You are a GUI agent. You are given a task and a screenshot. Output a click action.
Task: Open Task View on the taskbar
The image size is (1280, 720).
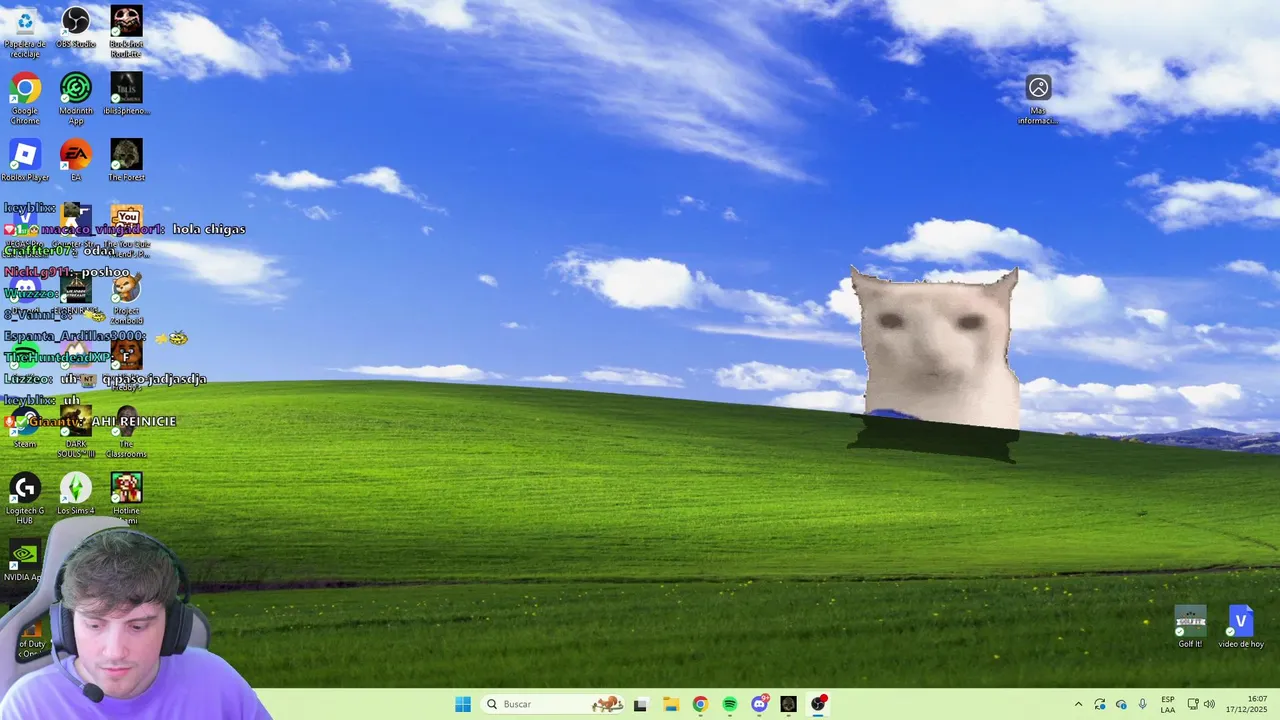pos(640,704)
